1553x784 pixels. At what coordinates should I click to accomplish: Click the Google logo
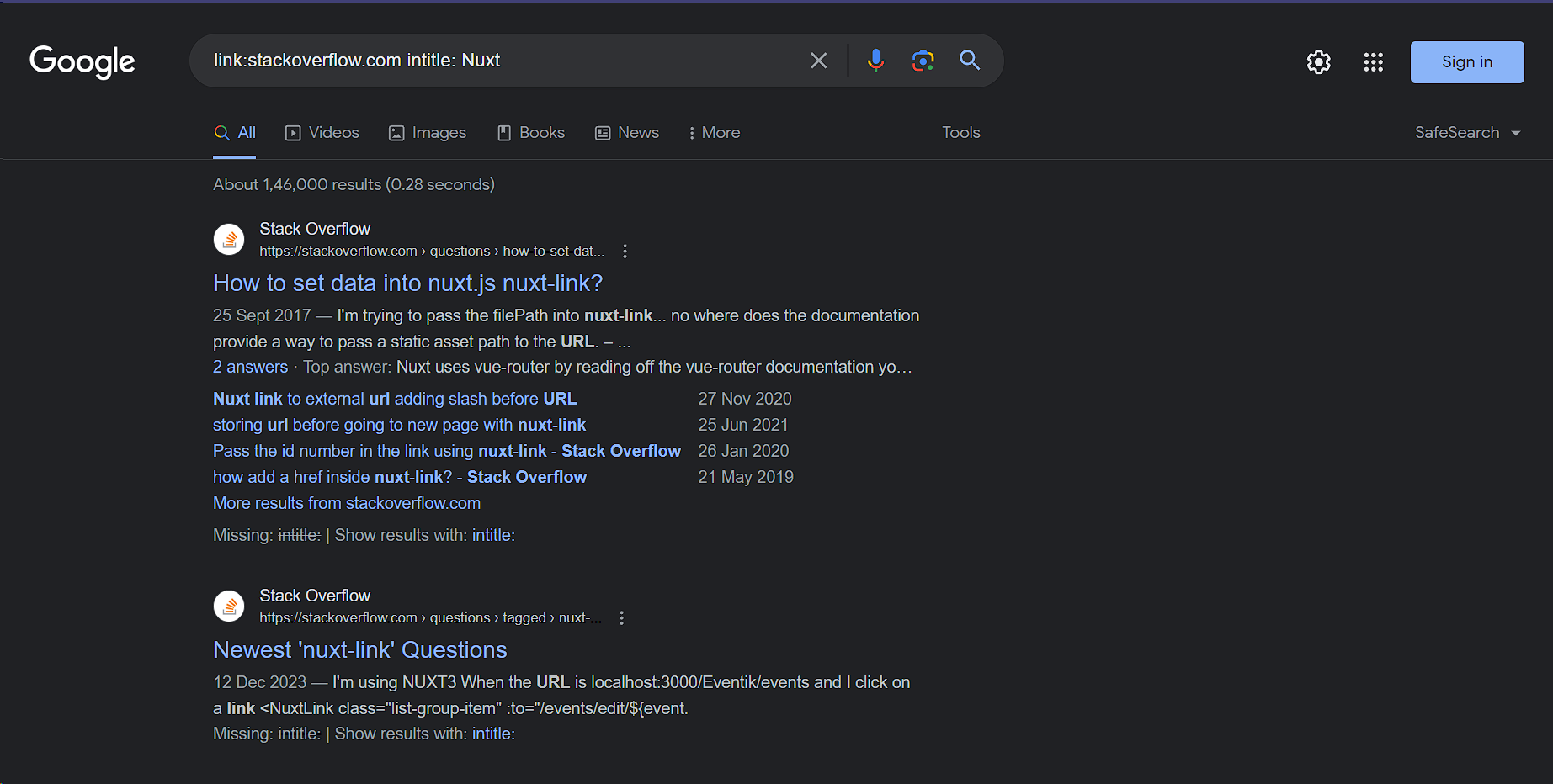[x=82, y=61]
